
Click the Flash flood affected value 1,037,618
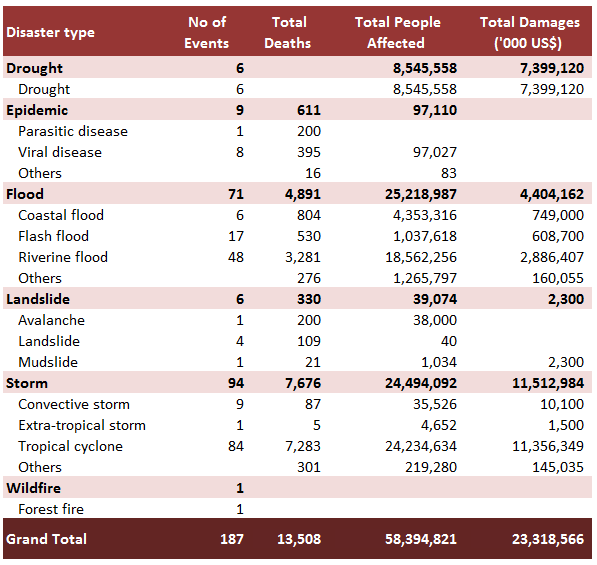point(425,236)
